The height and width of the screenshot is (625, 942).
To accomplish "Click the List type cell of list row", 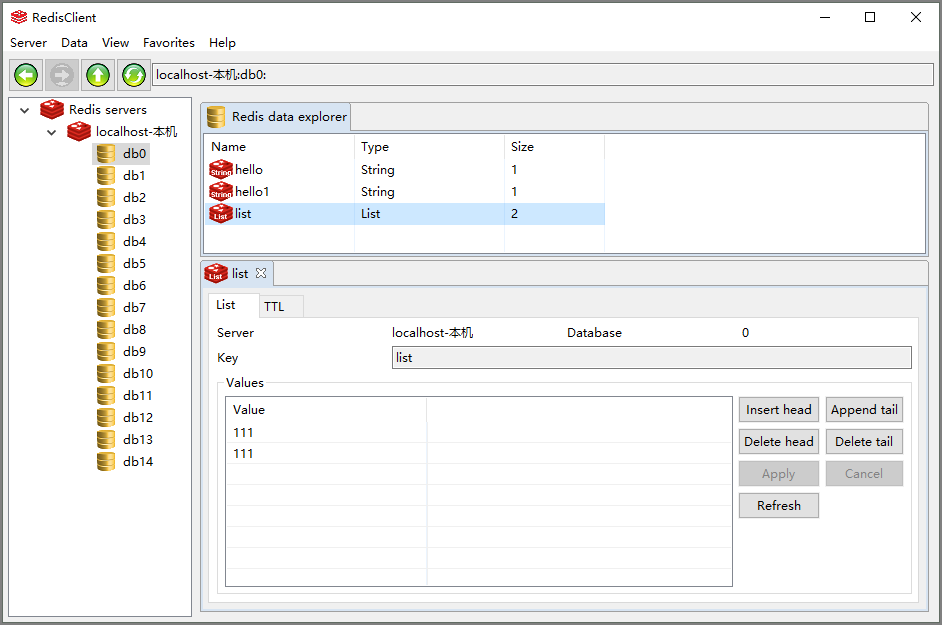I will 371,214.
